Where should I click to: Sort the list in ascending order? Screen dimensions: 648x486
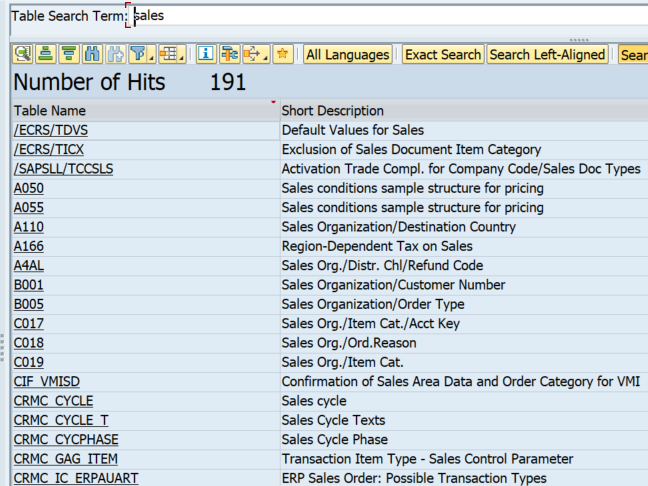pyautogui.click(x=46, y=55)
